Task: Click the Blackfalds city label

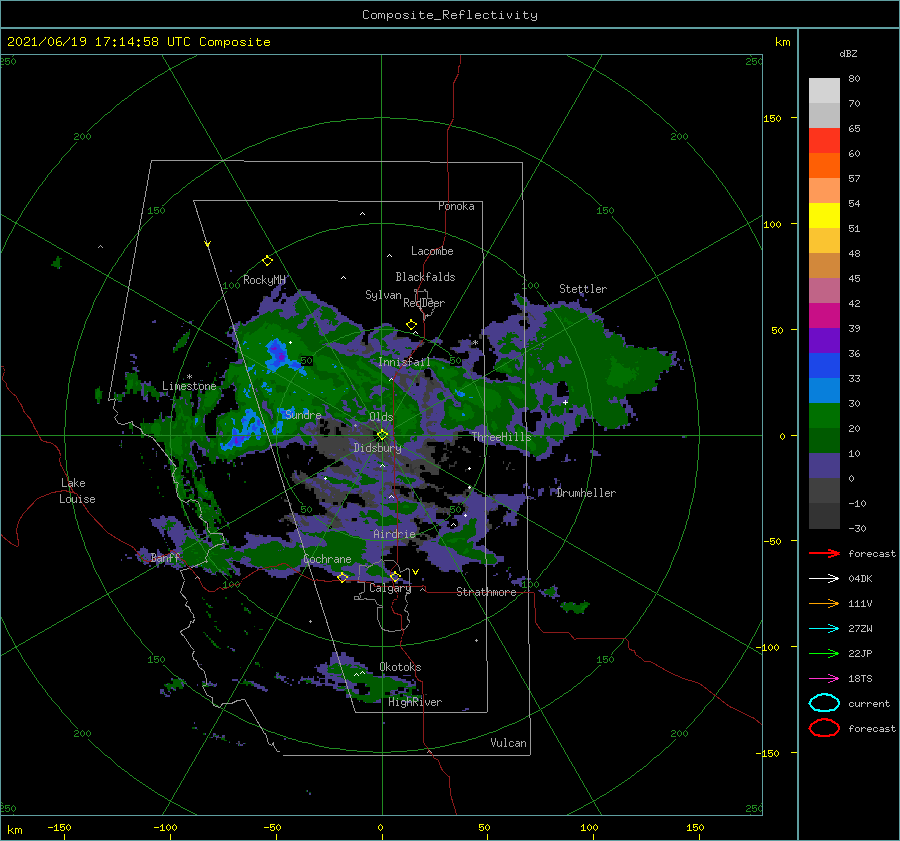Action: click(425, 277)
